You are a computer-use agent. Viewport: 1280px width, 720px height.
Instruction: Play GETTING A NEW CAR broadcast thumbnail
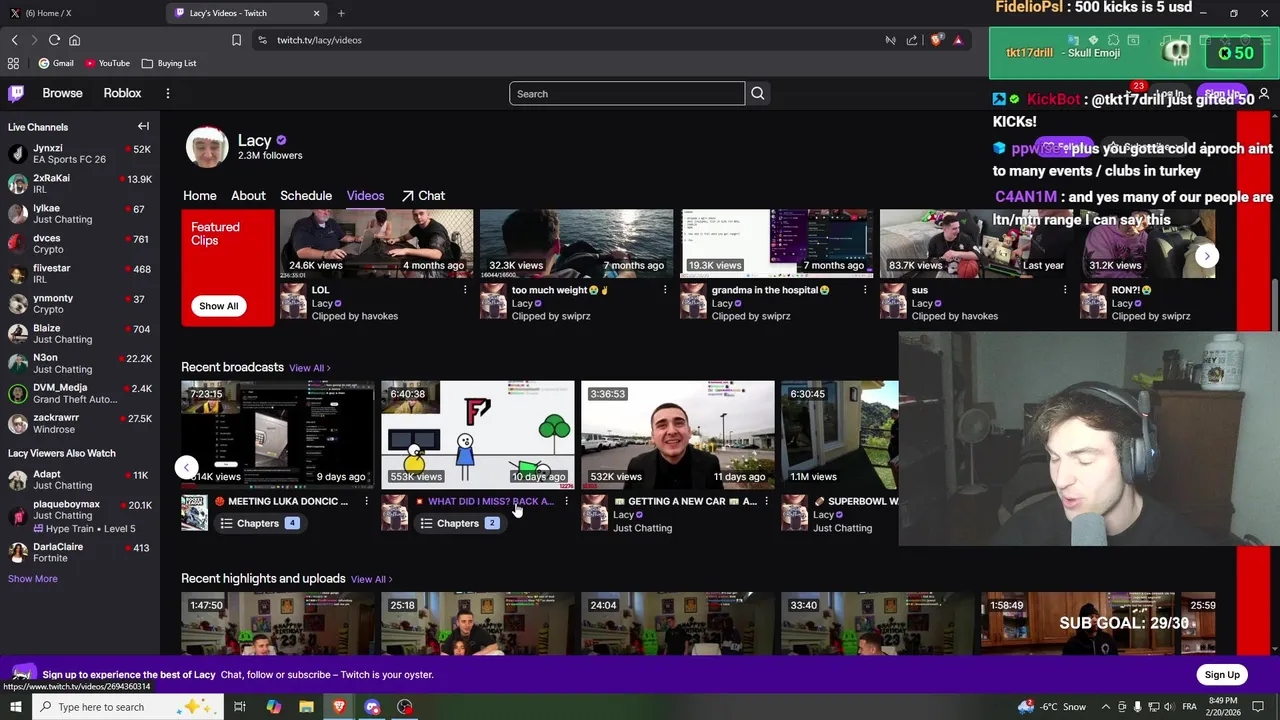click(678, 434)
